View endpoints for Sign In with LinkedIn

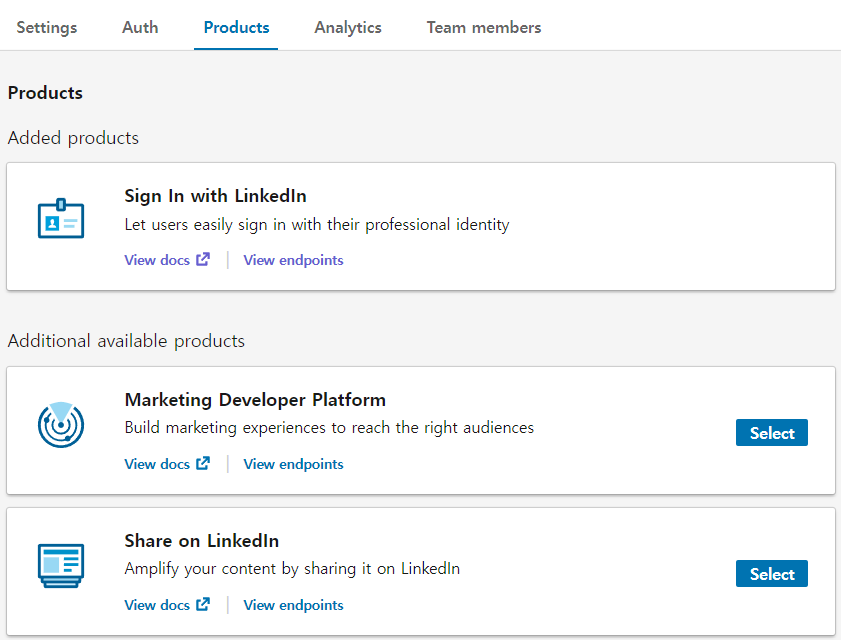[x=293, y=260]
